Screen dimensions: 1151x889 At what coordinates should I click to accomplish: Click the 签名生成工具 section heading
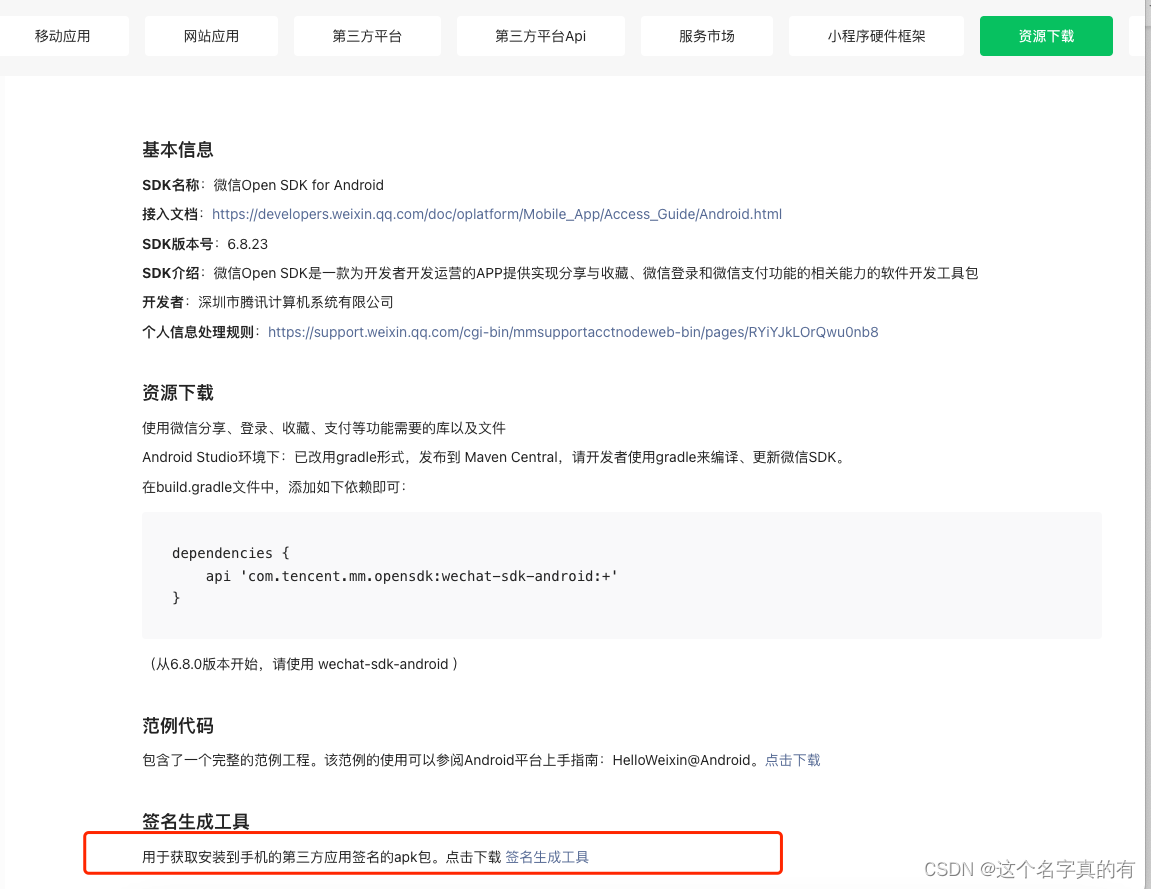coord(196,821)
